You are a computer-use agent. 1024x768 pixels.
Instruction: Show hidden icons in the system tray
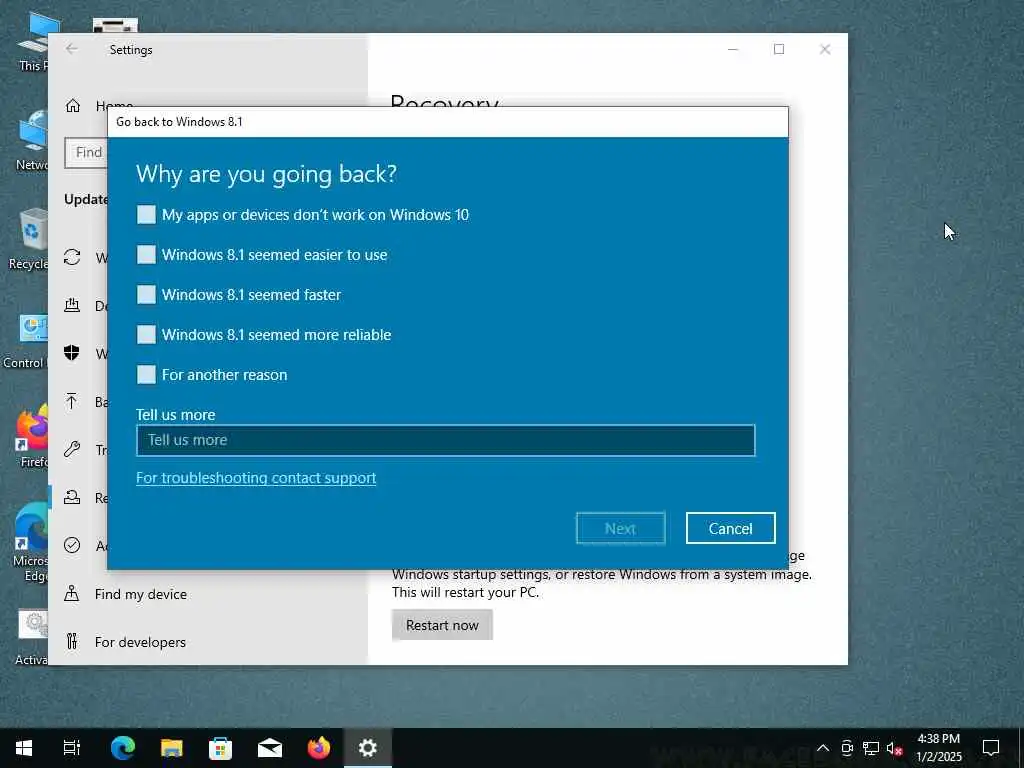823,748
